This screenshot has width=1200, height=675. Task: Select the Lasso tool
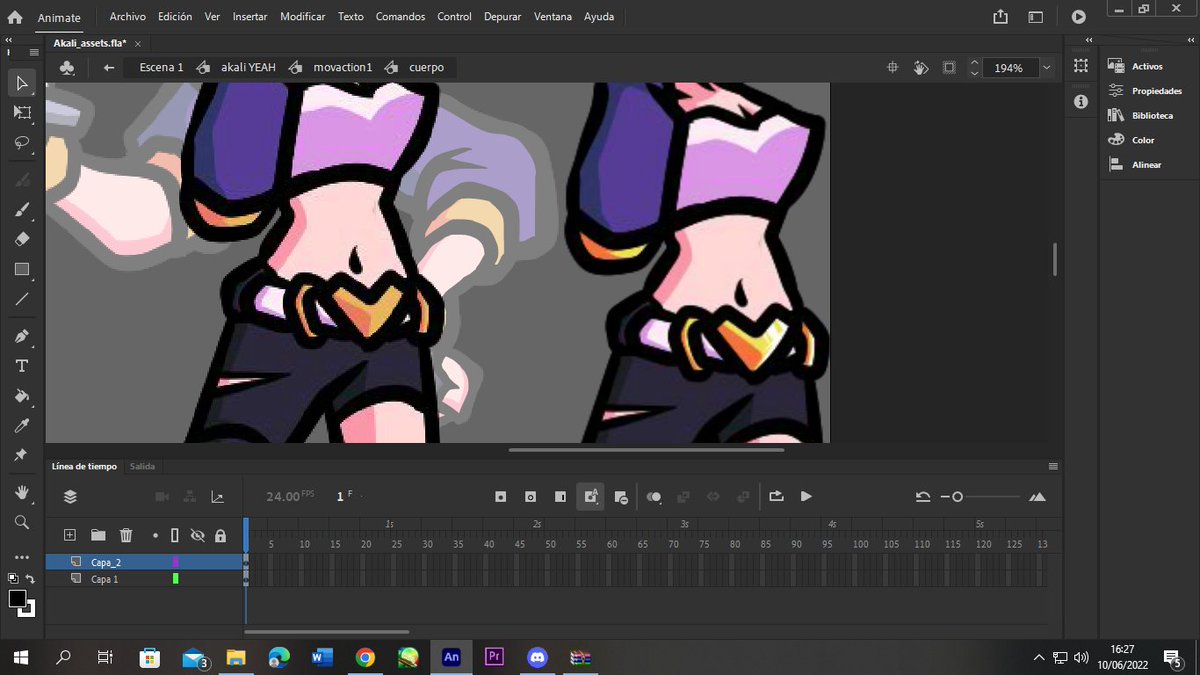(22, 142)
